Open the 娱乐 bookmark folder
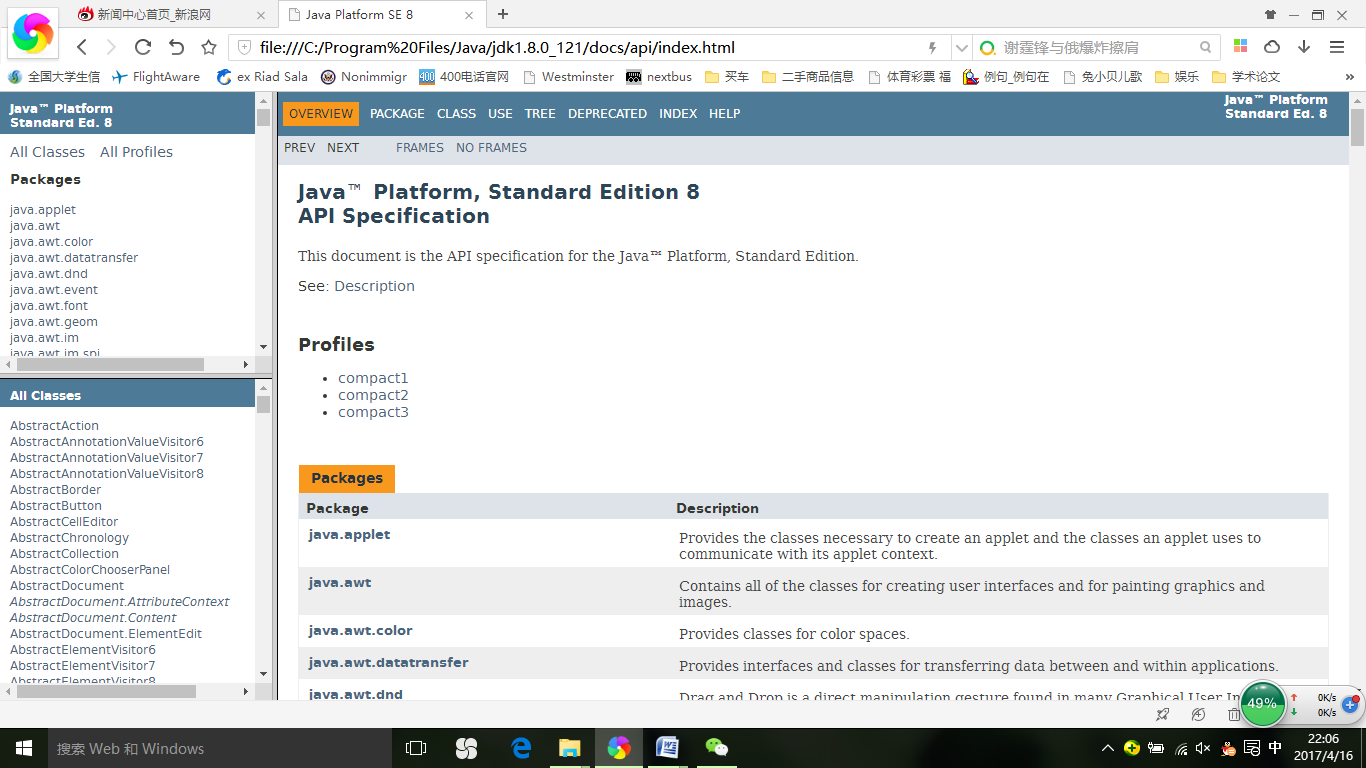The width and height of the screenshot is (1366, 768). [1177, 76]
